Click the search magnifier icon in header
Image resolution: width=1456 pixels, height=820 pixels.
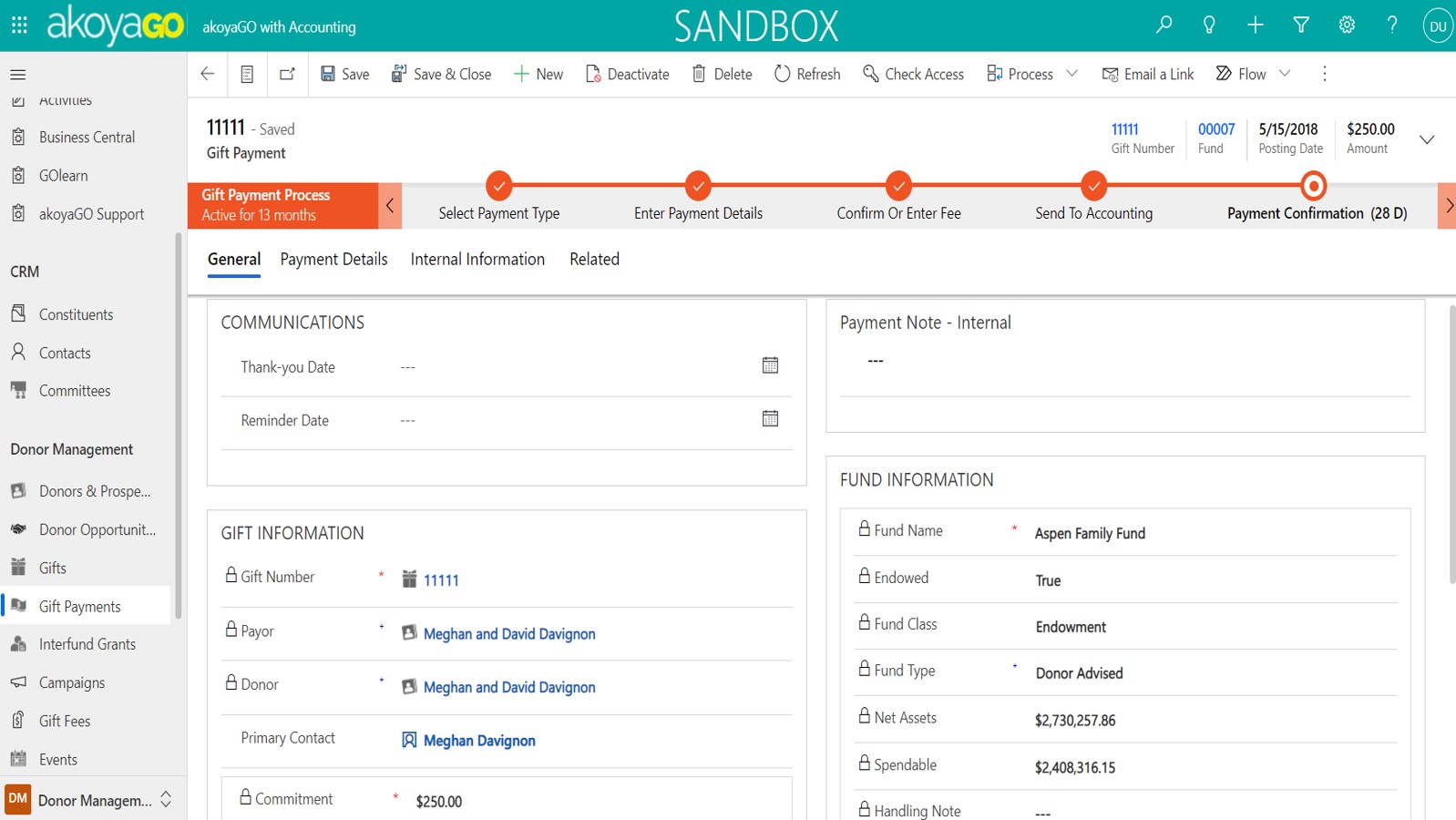click(x=1164, y=26)
